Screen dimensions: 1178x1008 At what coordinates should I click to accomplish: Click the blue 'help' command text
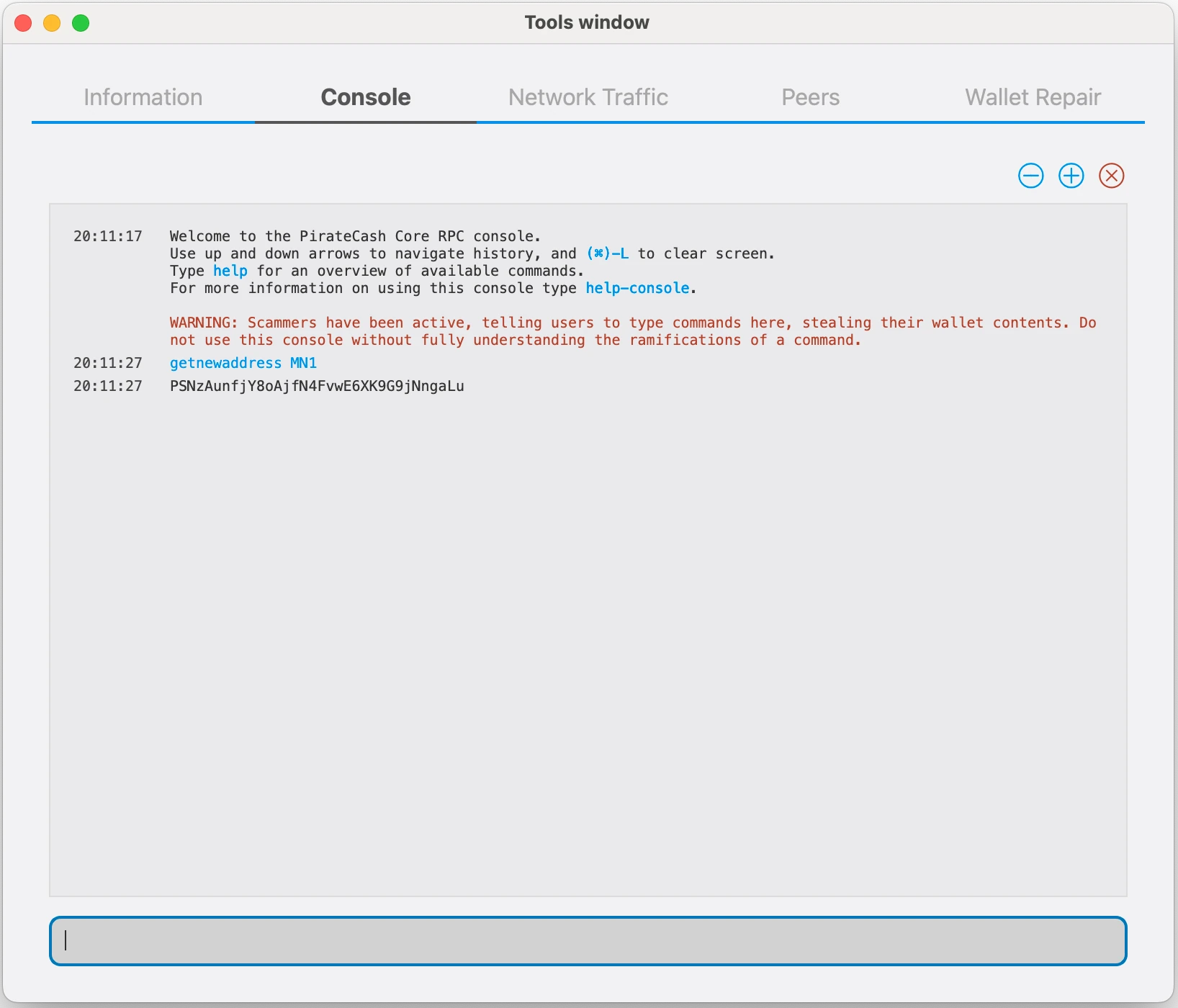click(x=230, y=271)
